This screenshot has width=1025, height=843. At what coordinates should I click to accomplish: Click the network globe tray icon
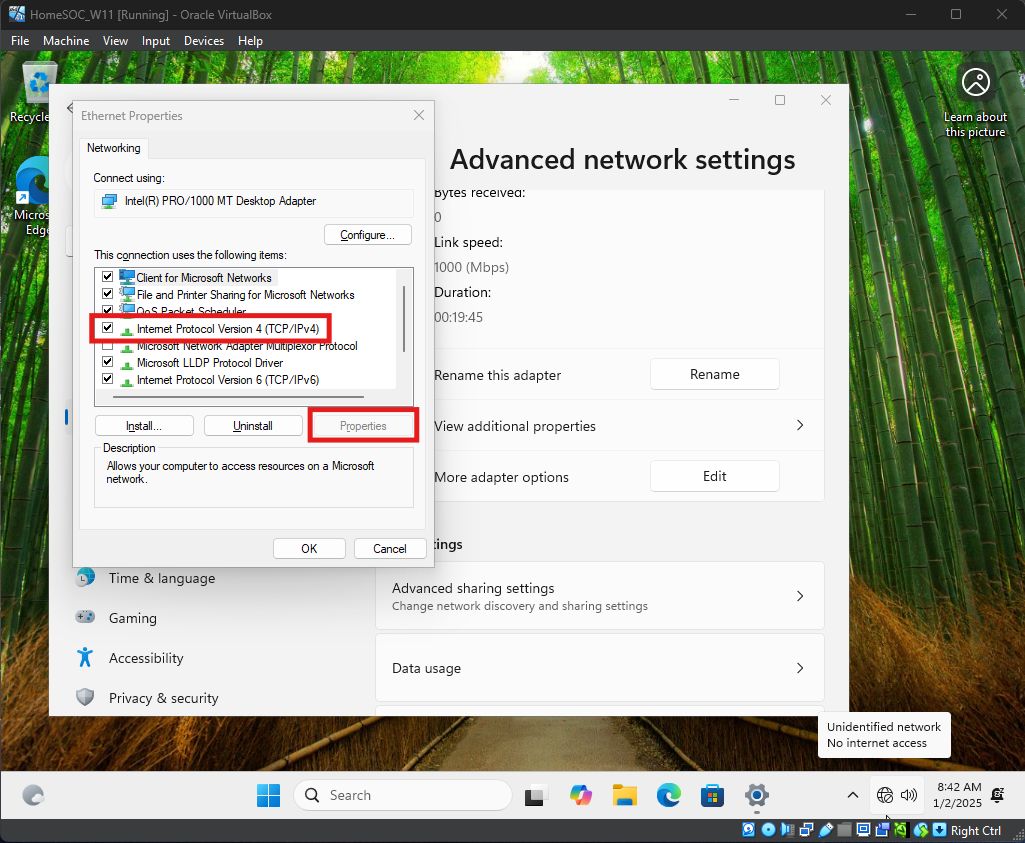click(x=885, y=795)
